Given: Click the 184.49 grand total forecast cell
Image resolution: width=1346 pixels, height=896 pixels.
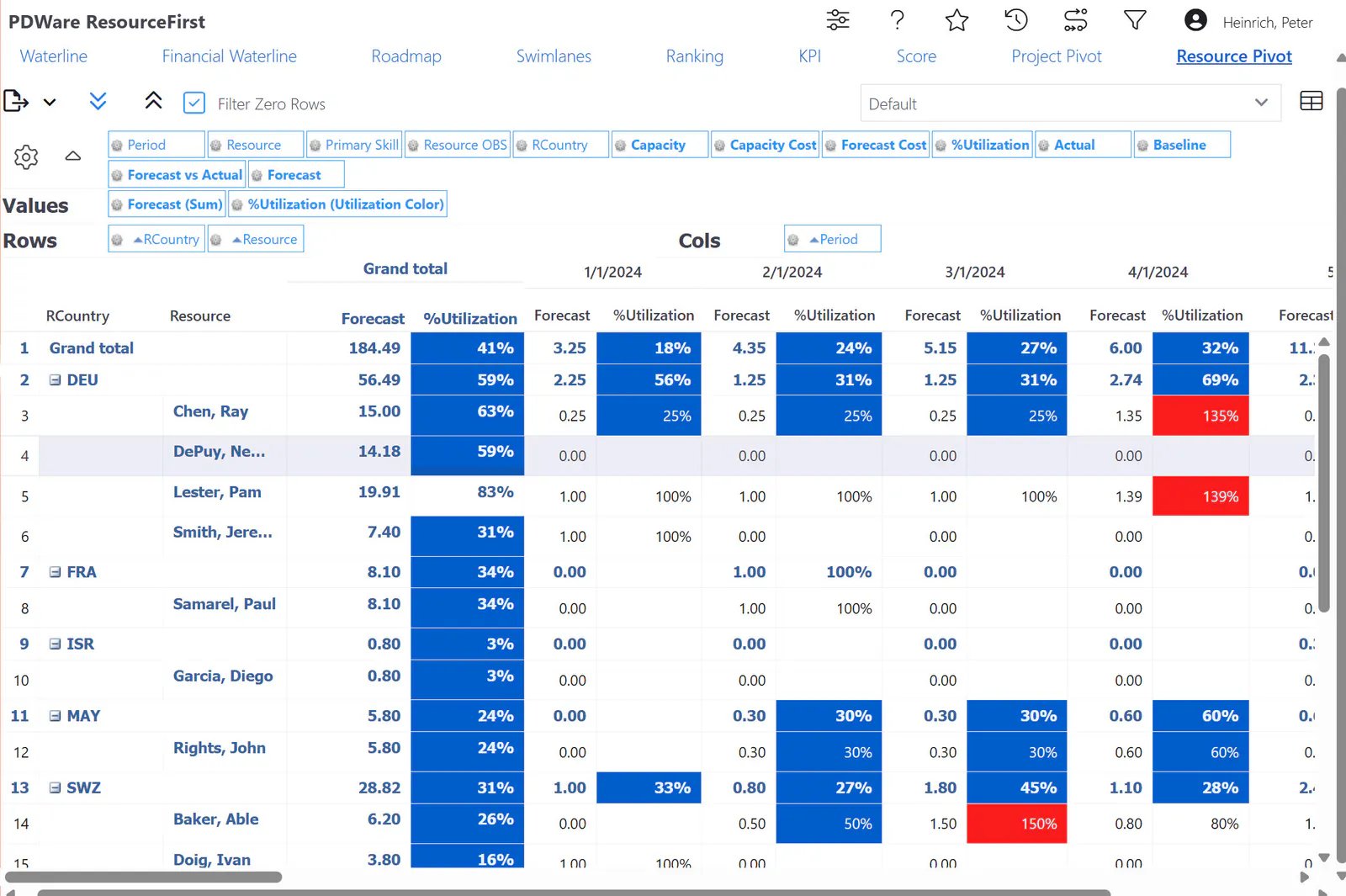Looking at the screenshot, I should (374, 348).
